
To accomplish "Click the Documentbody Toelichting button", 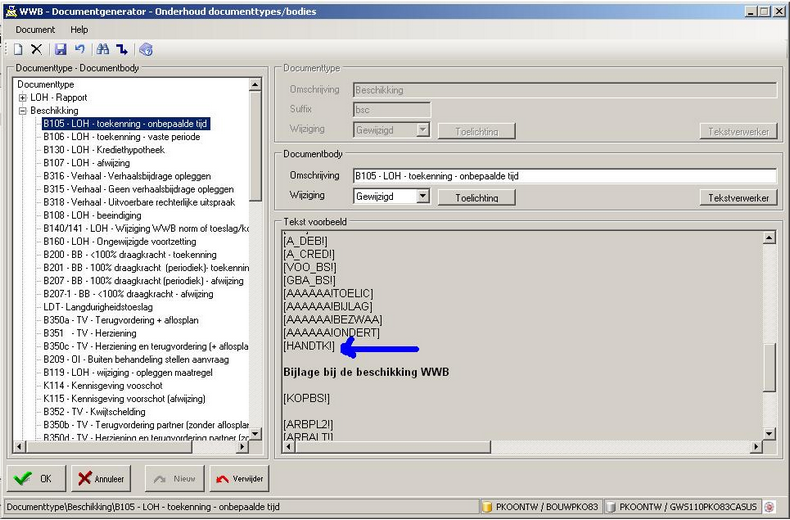I will (x=477, y=198).
